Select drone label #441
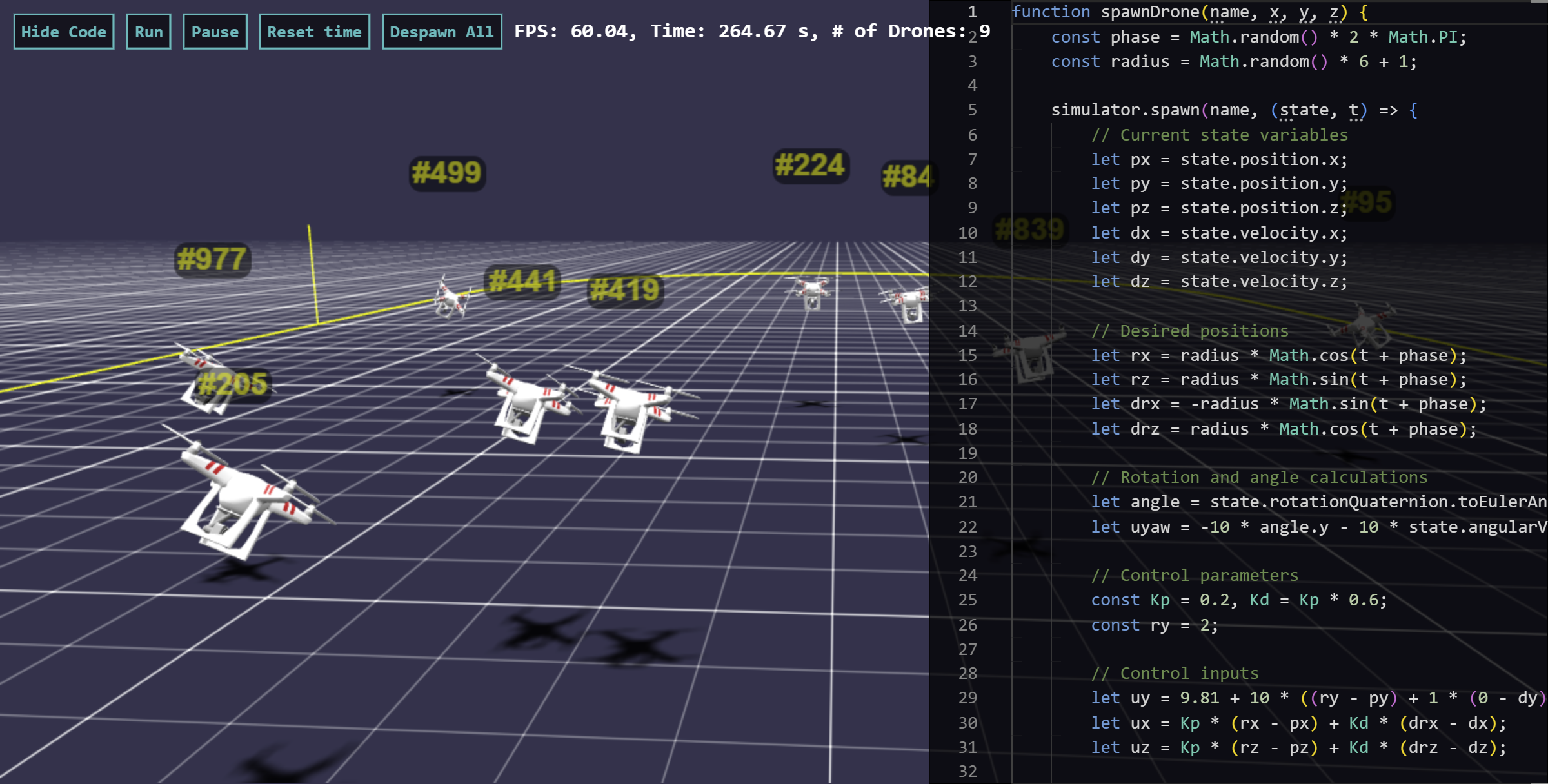1548x784 pixels. coord(522,281)
